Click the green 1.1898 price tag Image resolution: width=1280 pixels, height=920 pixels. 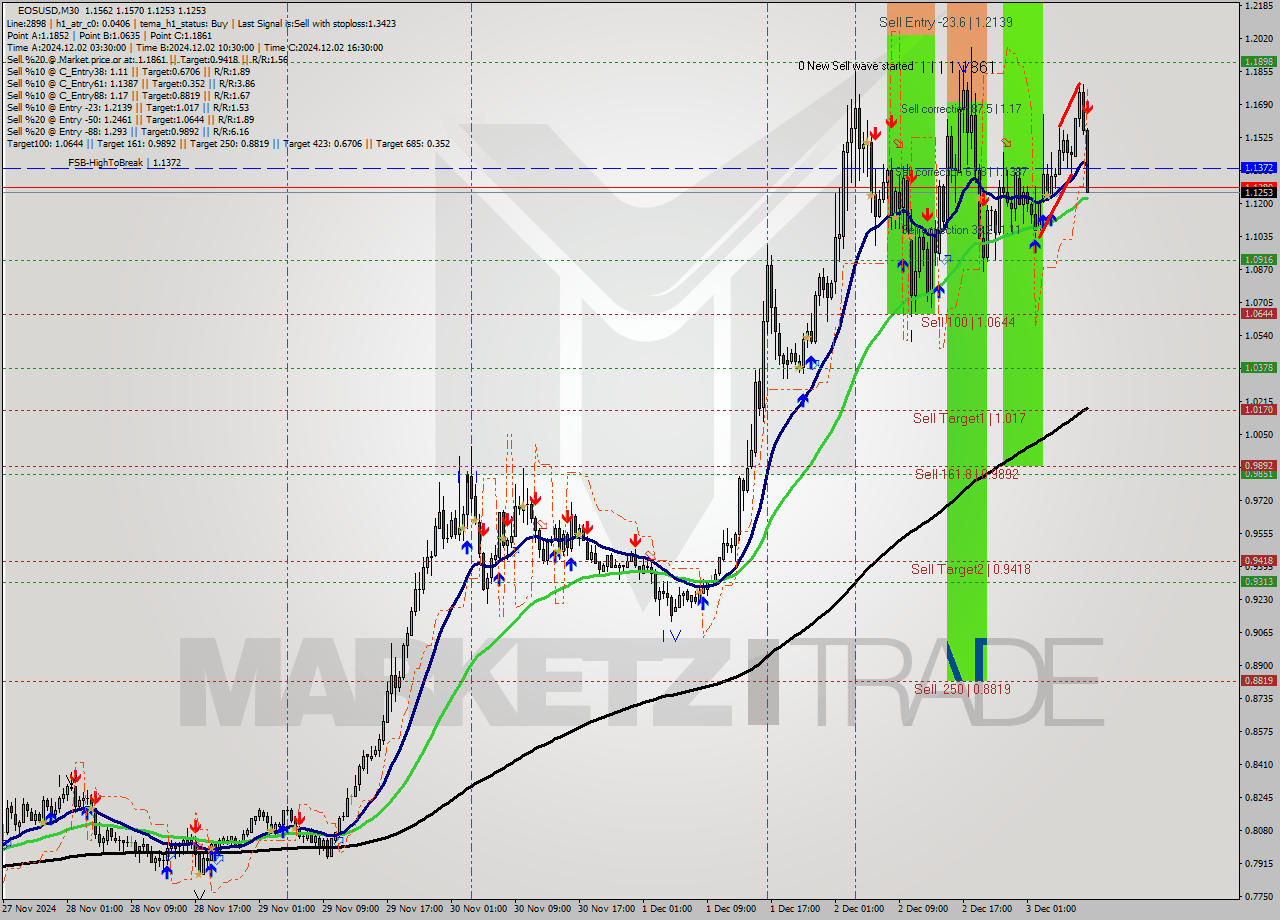pyautogui.click(x=1258, y=61)
